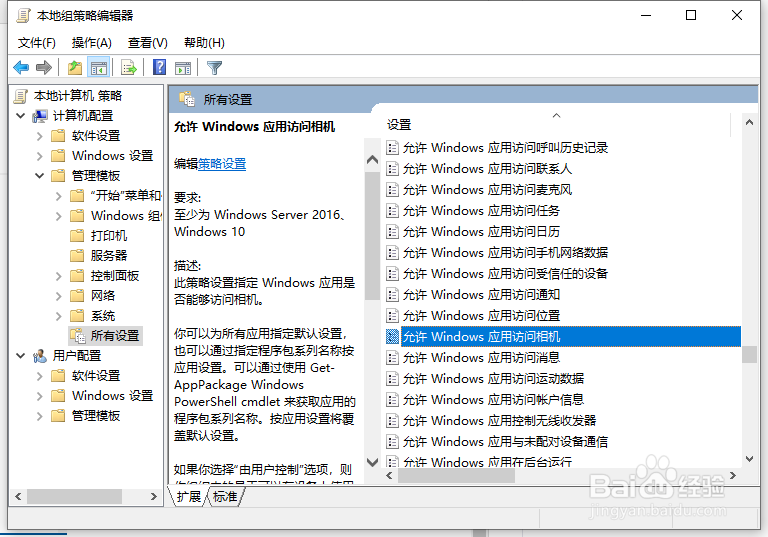Click the policy icon beside 允许 Windows 应用访问任务
Image resolution: width=768 pixels, height=537 pixels.
click(392, 211)
